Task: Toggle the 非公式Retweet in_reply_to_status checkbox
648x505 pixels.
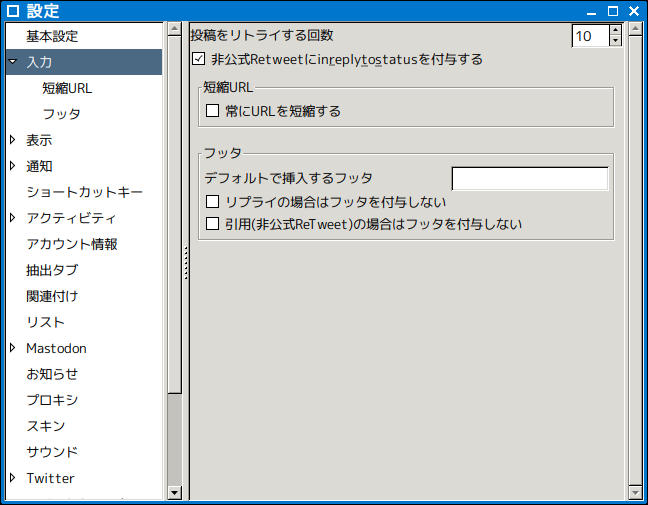Action: pos(198,59)
